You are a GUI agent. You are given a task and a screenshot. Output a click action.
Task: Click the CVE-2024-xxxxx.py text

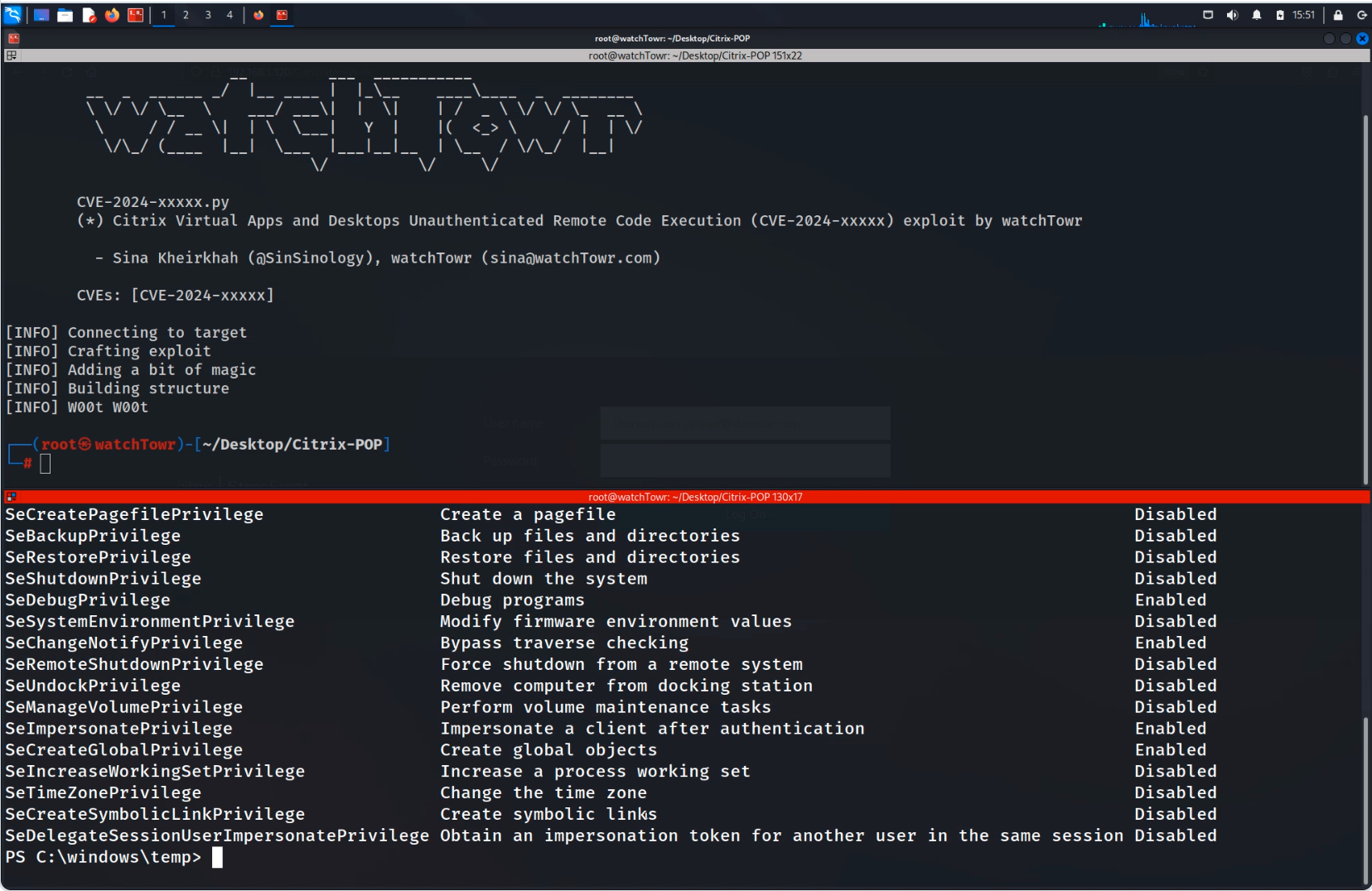(153, 202)
